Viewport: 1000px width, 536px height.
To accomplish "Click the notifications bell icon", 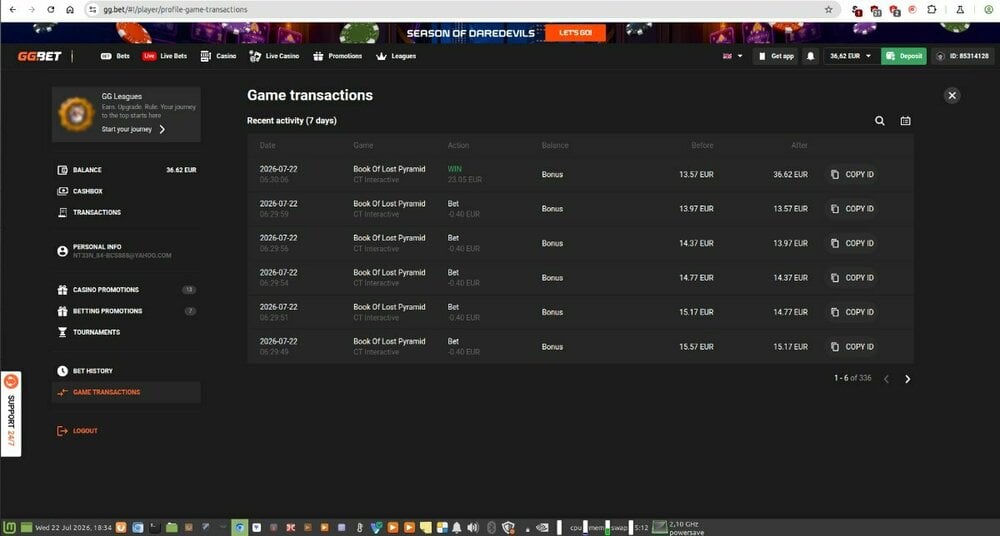I will 811,56.
